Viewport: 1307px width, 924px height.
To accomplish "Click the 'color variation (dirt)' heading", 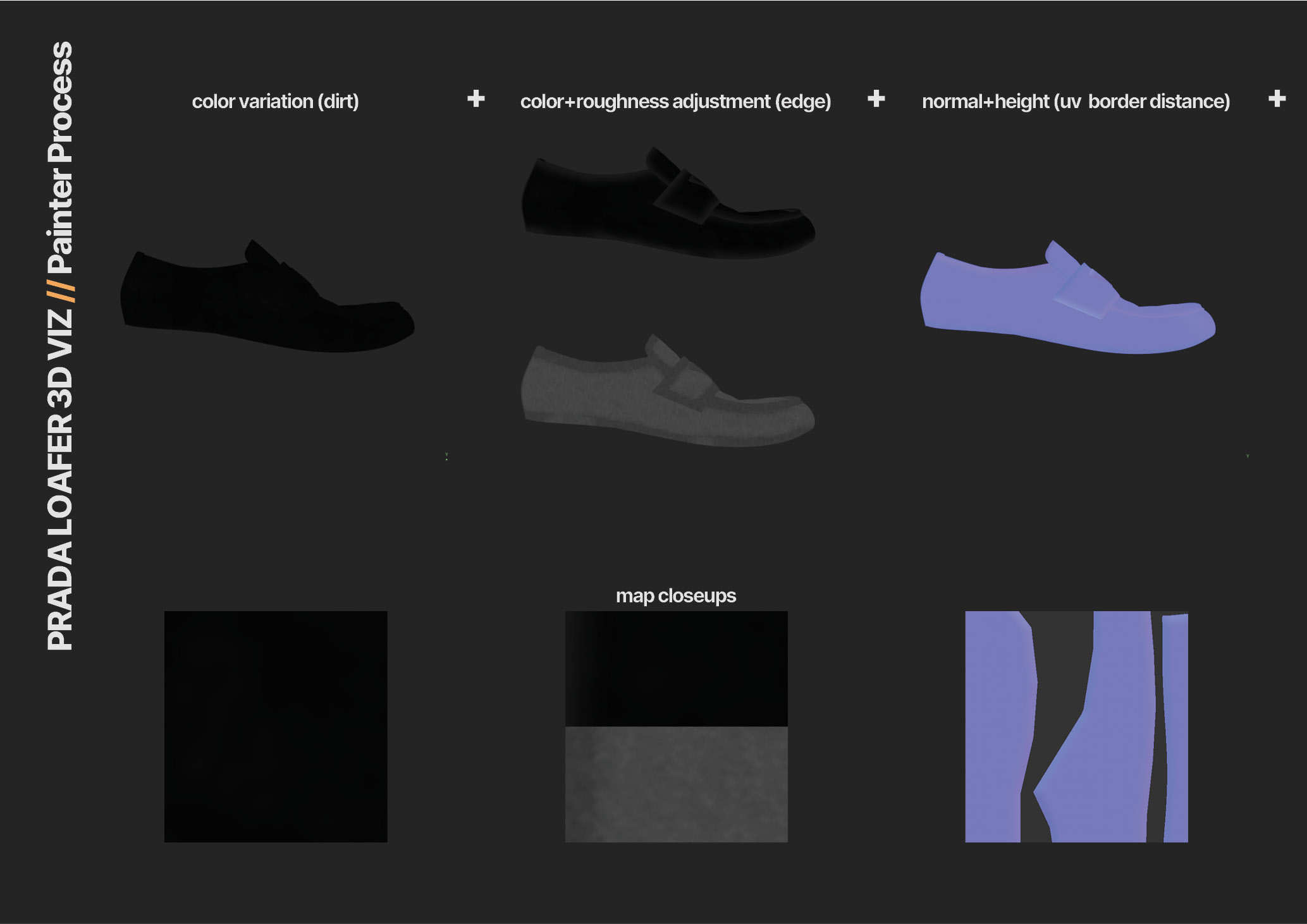I will 275,102.
